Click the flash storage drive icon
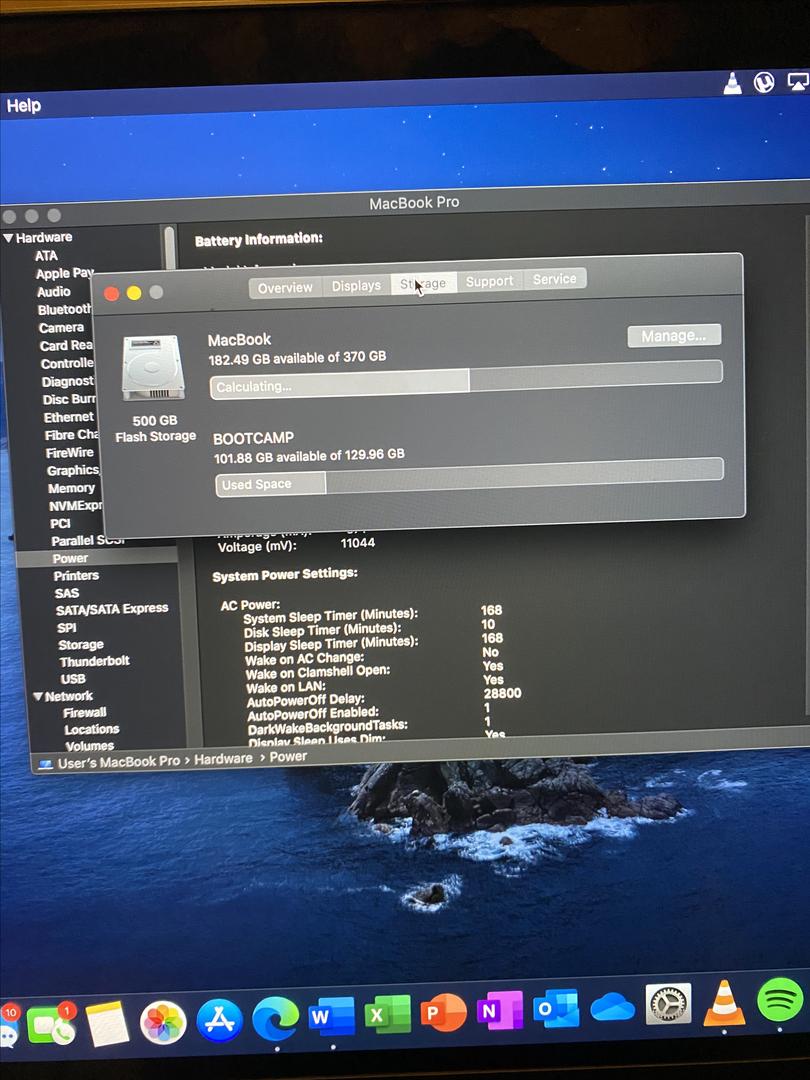This screenshot has width=810, height=1080. click(154, 367)
